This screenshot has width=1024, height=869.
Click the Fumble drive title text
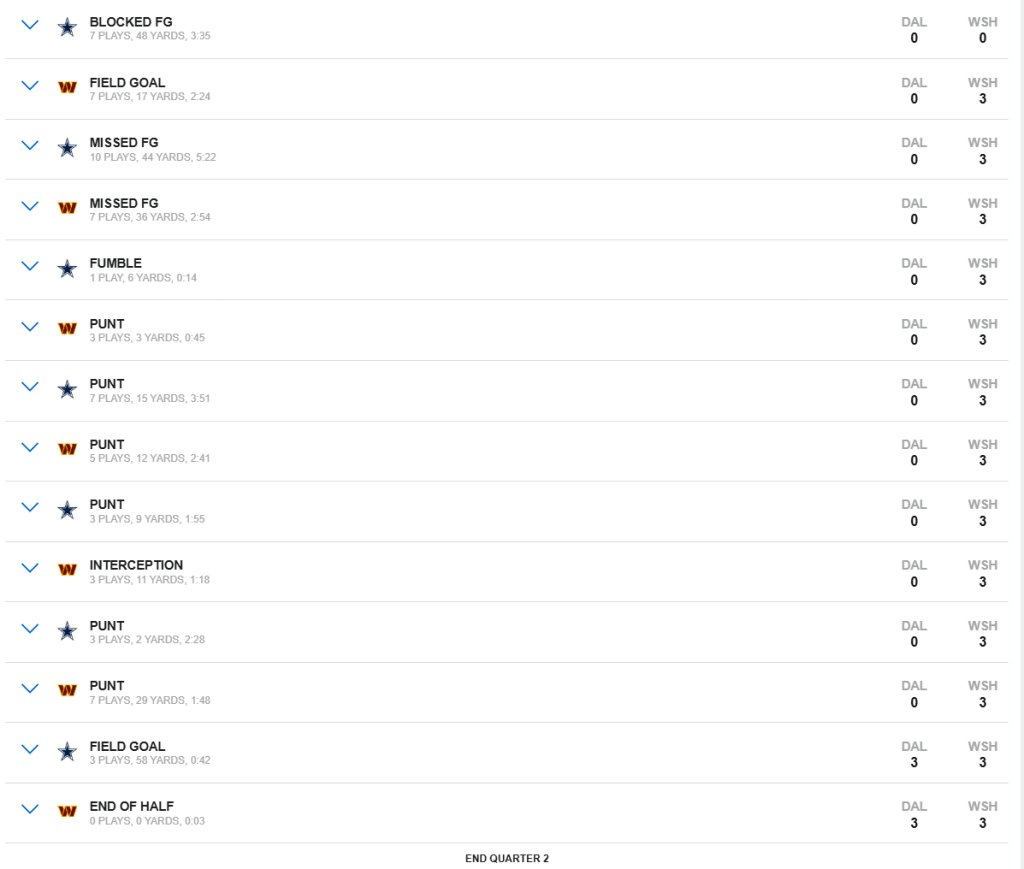115,263
